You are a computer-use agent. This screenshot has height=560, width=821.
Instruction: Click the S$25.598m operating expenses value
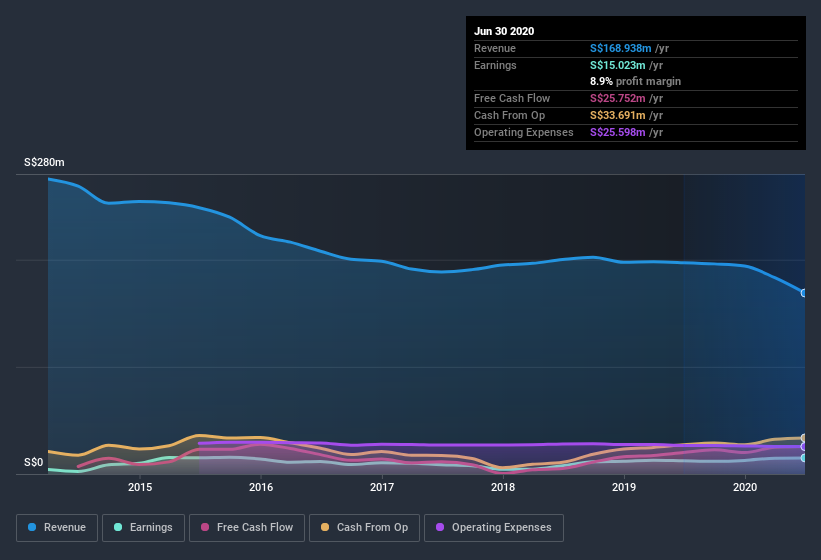coord(617,132)
